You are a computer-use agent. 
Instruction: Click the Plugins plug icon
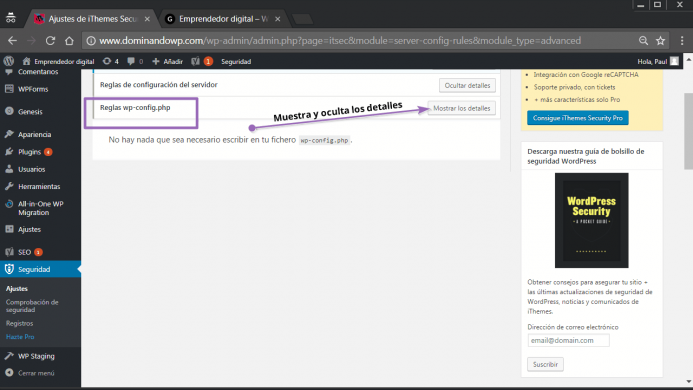tap(9, 152)
